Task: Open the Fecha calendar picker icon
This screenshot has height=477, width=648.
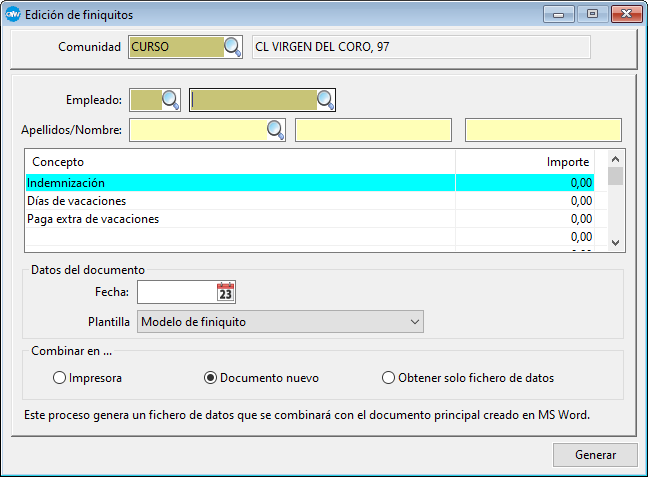Action: tap(225, 292)
